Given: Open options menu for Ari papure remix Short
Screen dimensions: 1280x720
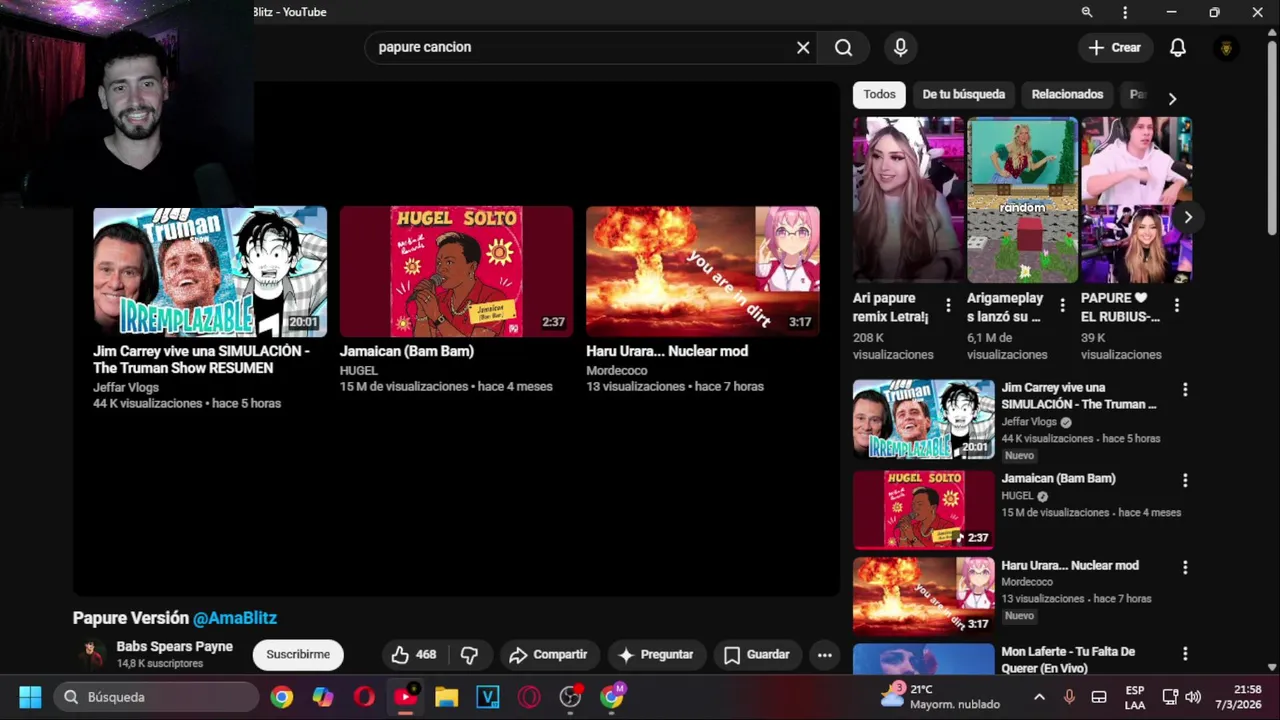Looking at the screenshot, I should click(x=948, y=304).
